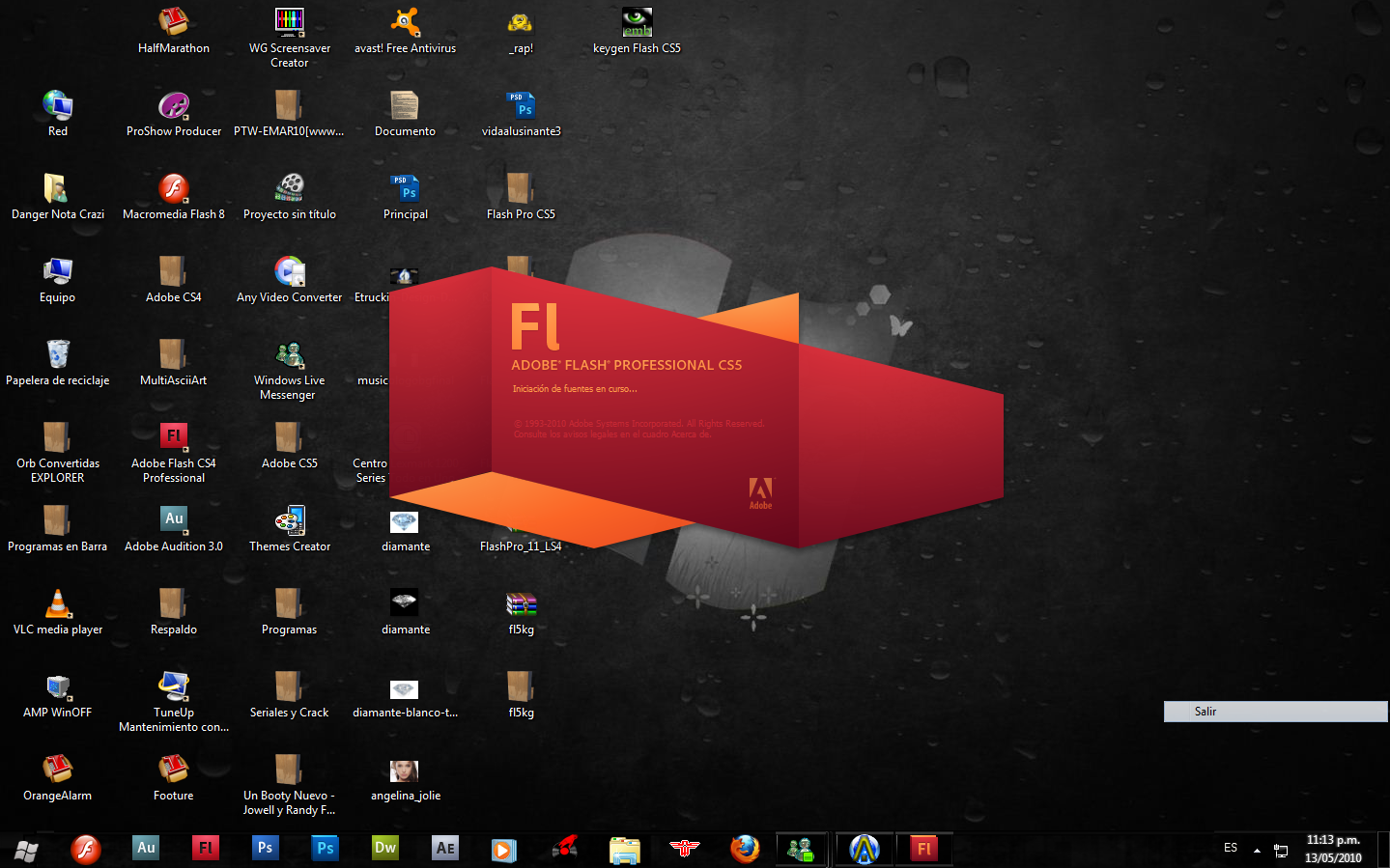The width and height of the screenshot is (1390, 868).
Task: Launch Firefox from the taskbar
Action: click(745, 849)
